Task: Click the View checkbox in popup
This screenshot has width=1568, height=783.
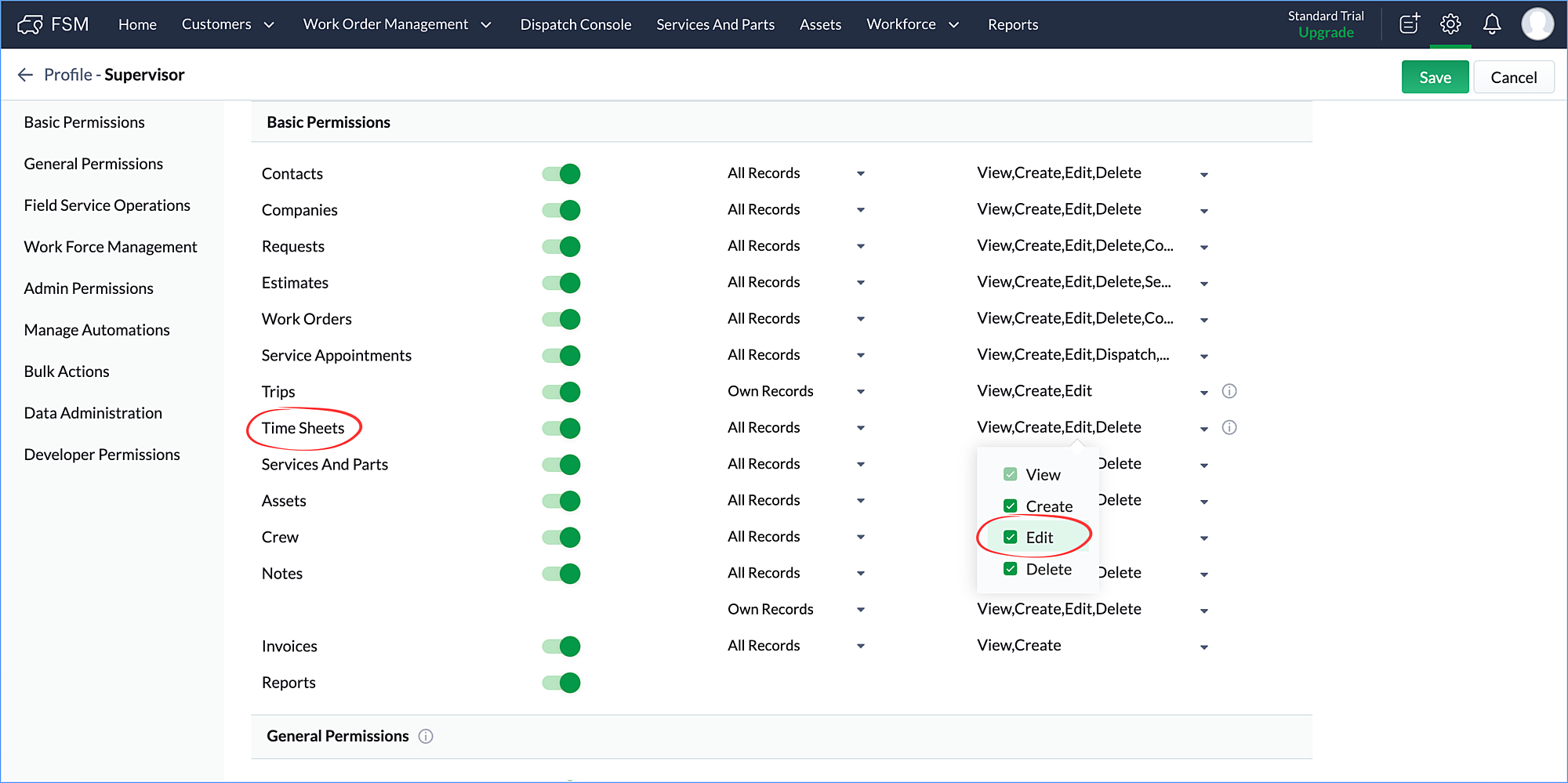Action: pyautogui.click(x=1011, y=475)
